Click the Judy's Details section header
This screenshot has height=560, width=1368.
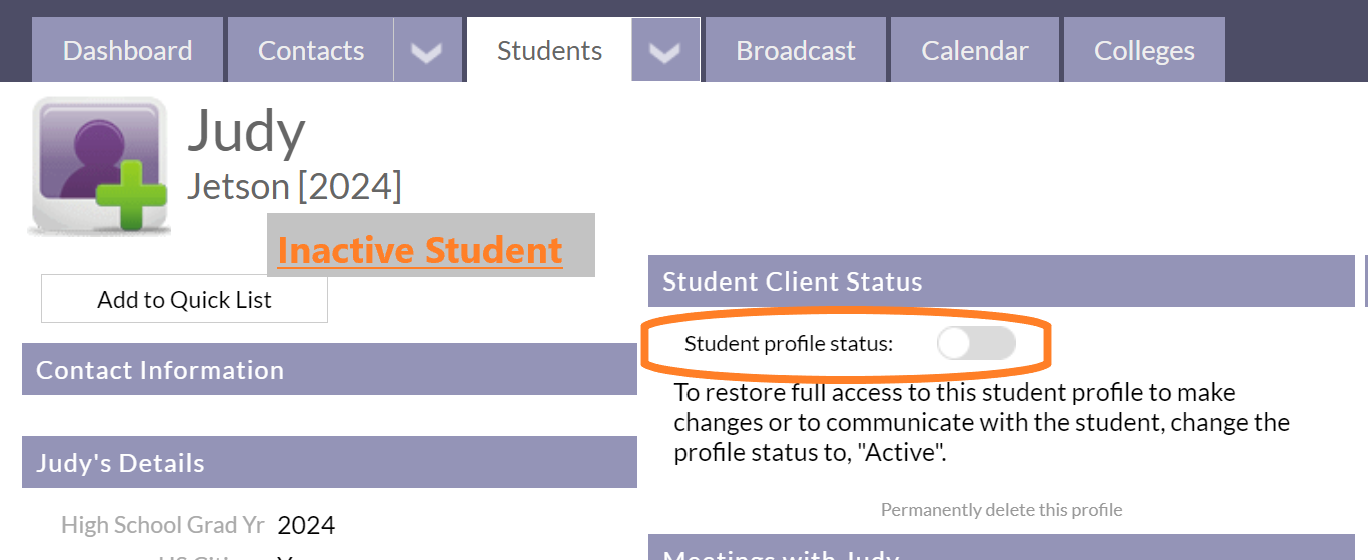[x=329, y=462]
